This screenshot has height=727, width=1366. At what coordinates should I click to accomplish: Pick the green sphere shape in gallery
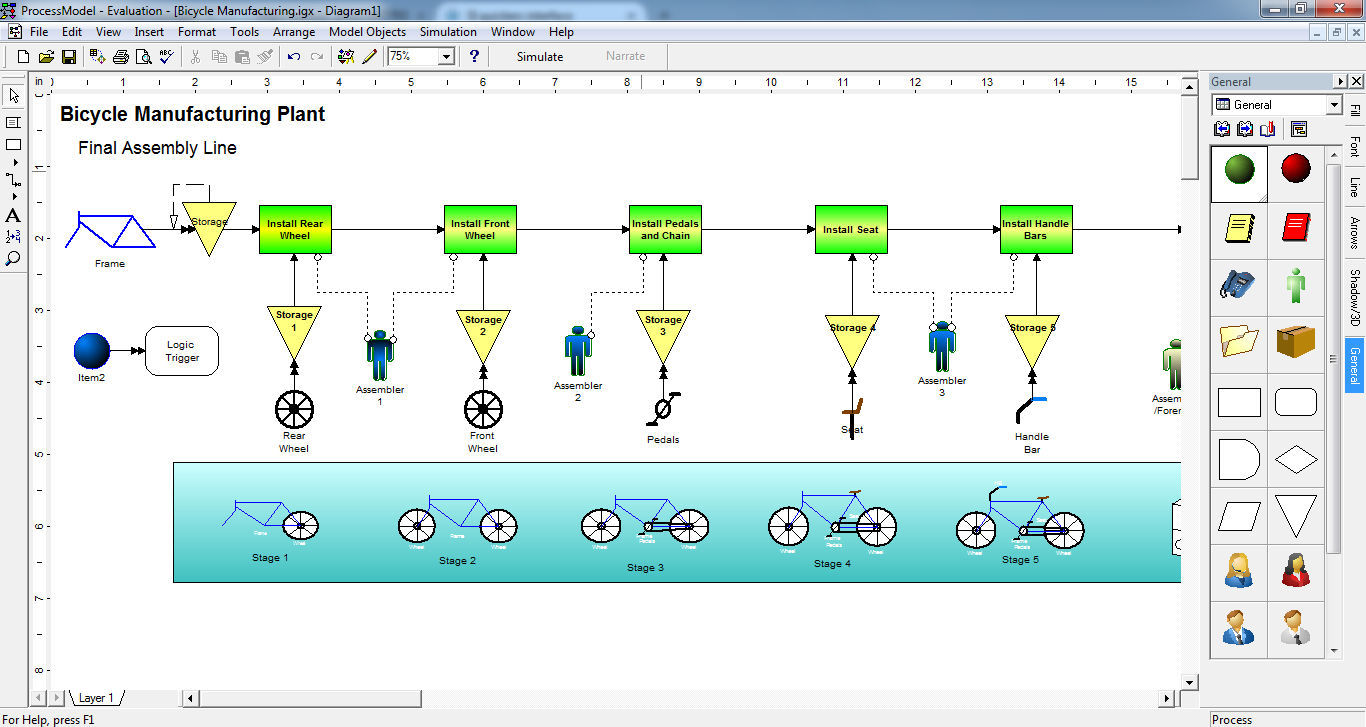point(1239,169)
